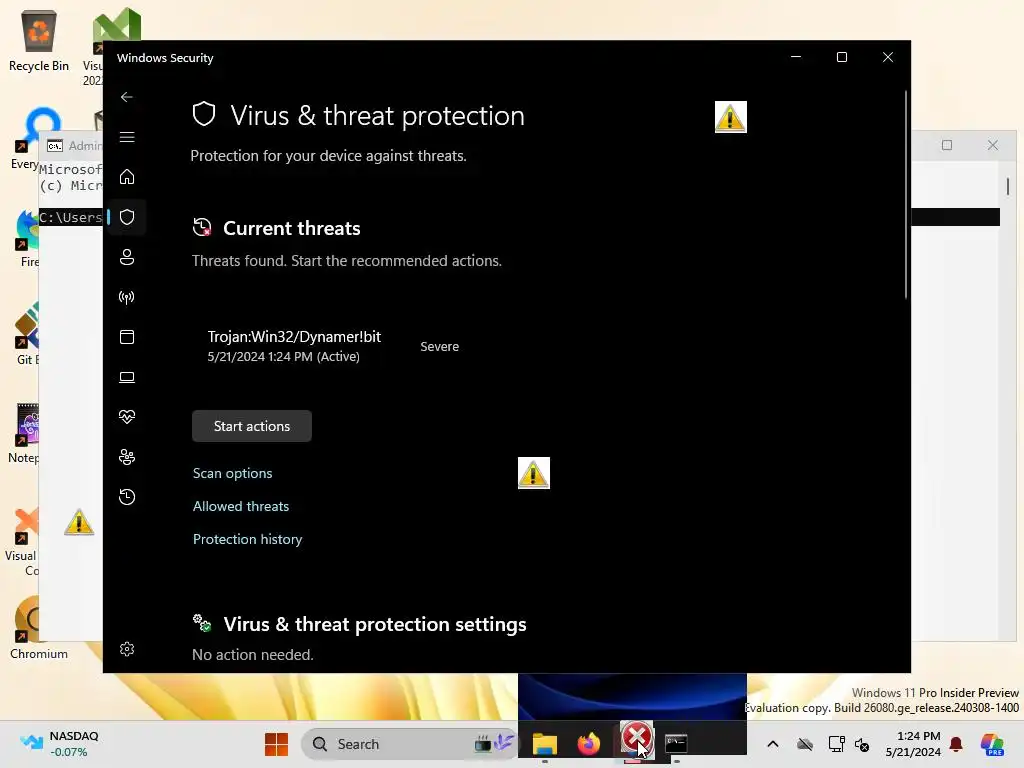Viewport: 1024px width, 768px height.
Task: Open the Chromium desktop shortcut
Action: (x=39, y=628)
